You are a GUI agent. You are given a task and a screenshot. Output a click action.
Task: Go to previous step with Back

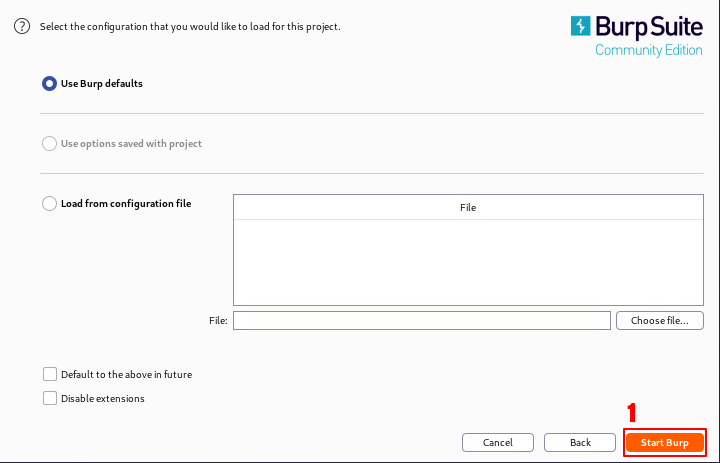(x=580, y=442)
